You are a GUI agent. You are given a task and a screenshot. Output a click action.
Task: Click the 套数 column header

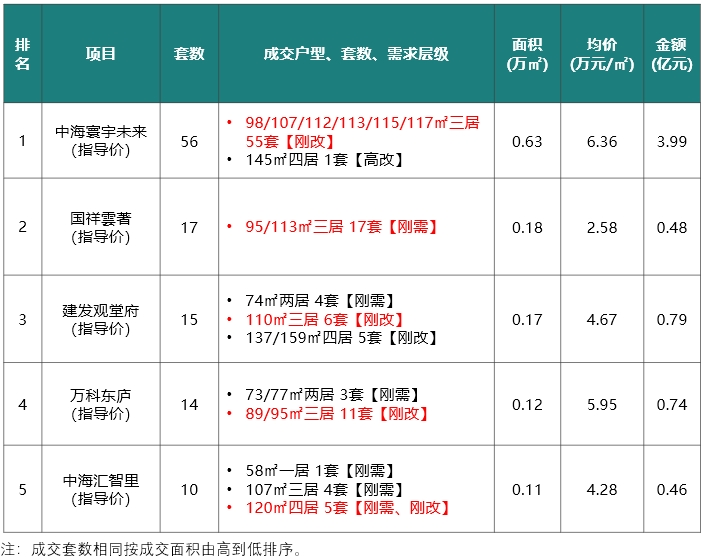coord(189,54)
